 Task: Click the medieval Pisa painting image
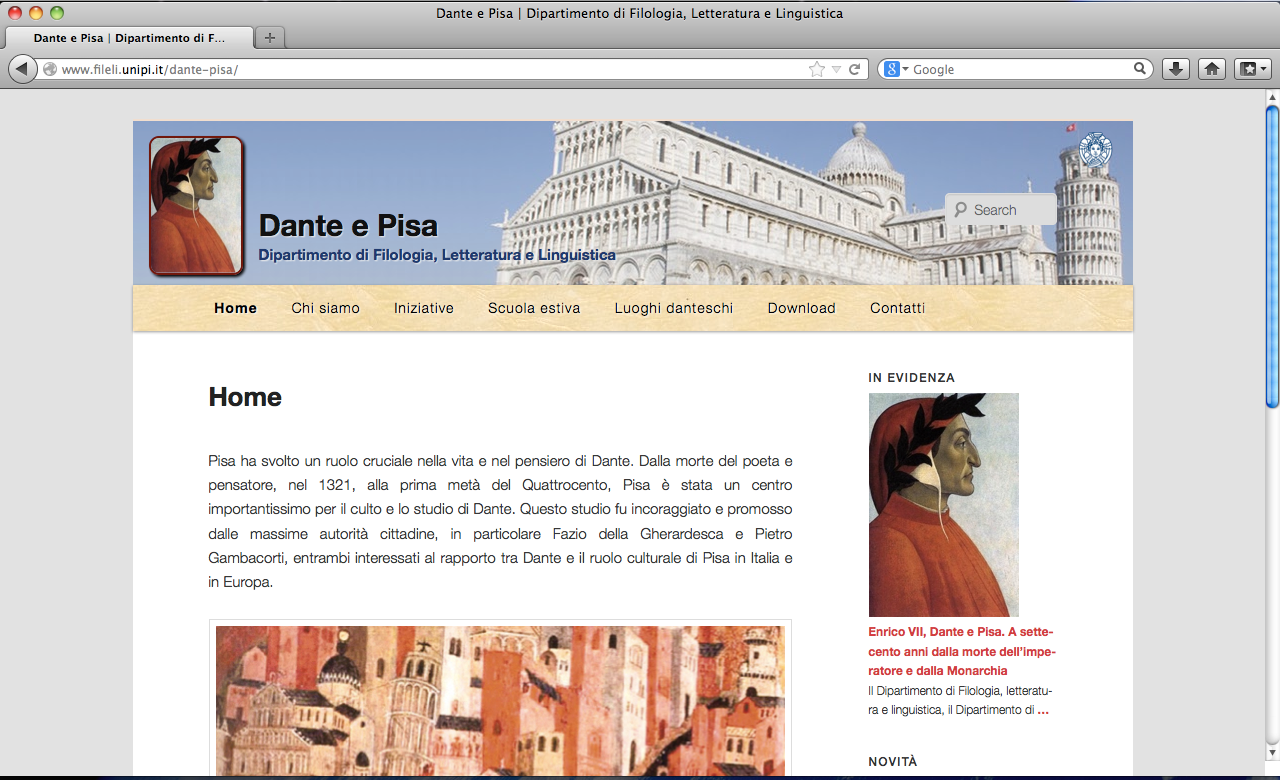coord(500,700)
